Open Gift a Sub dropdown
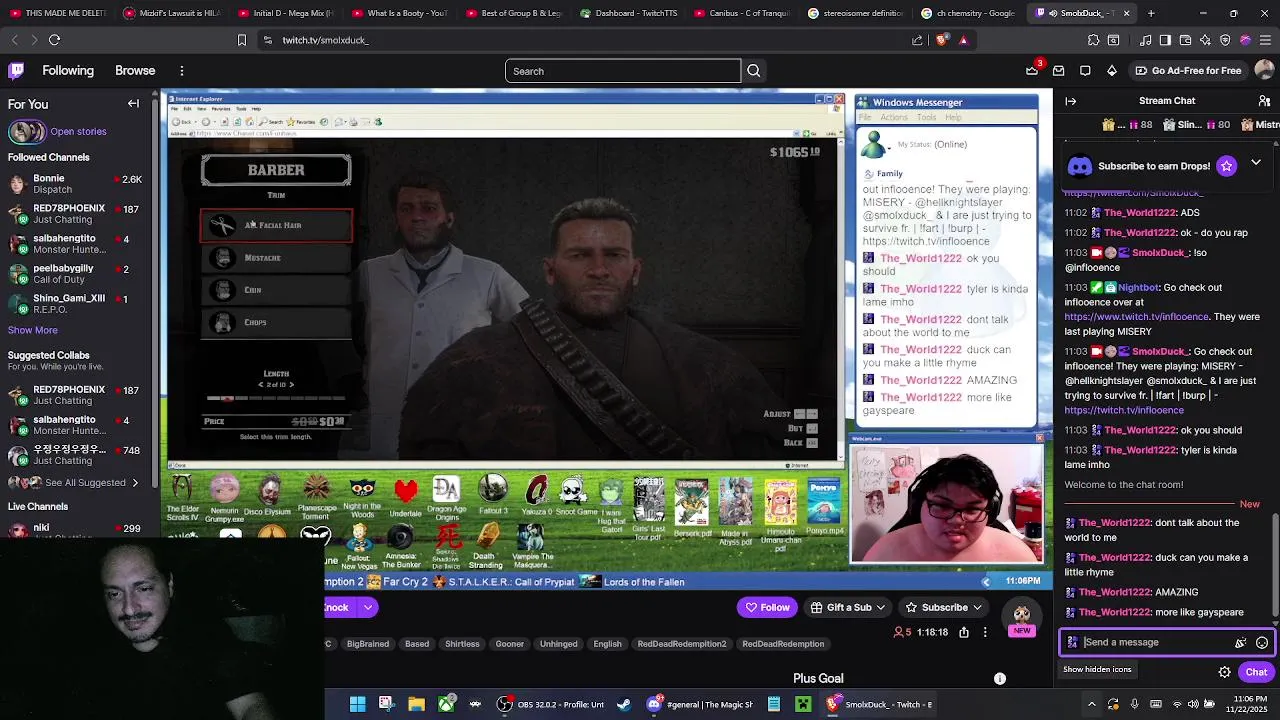This screenshot has width=1280, height=720. pyautogui.click(x=849, y=607)
